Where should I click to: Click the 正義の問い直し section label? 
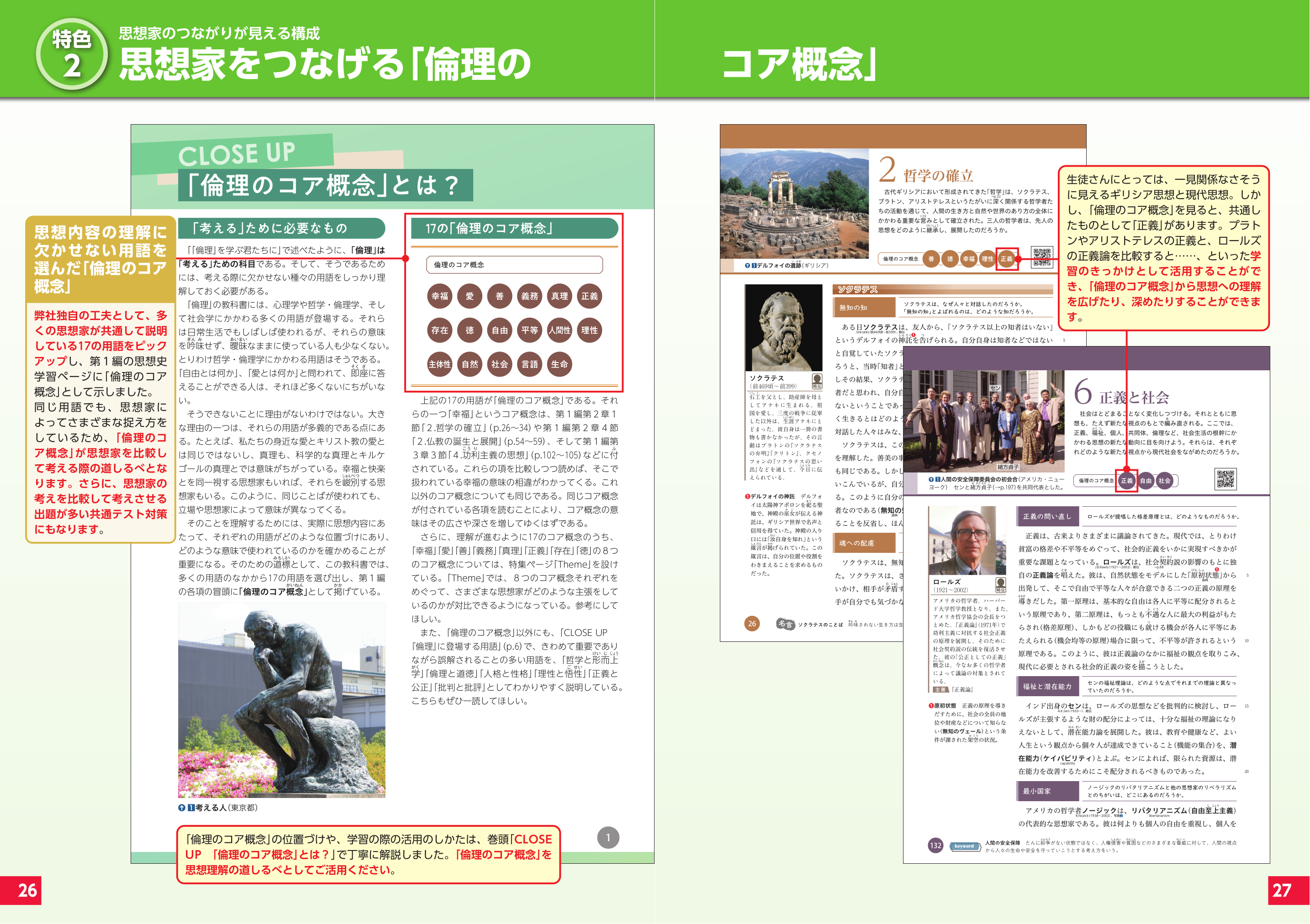[1047, 517]
